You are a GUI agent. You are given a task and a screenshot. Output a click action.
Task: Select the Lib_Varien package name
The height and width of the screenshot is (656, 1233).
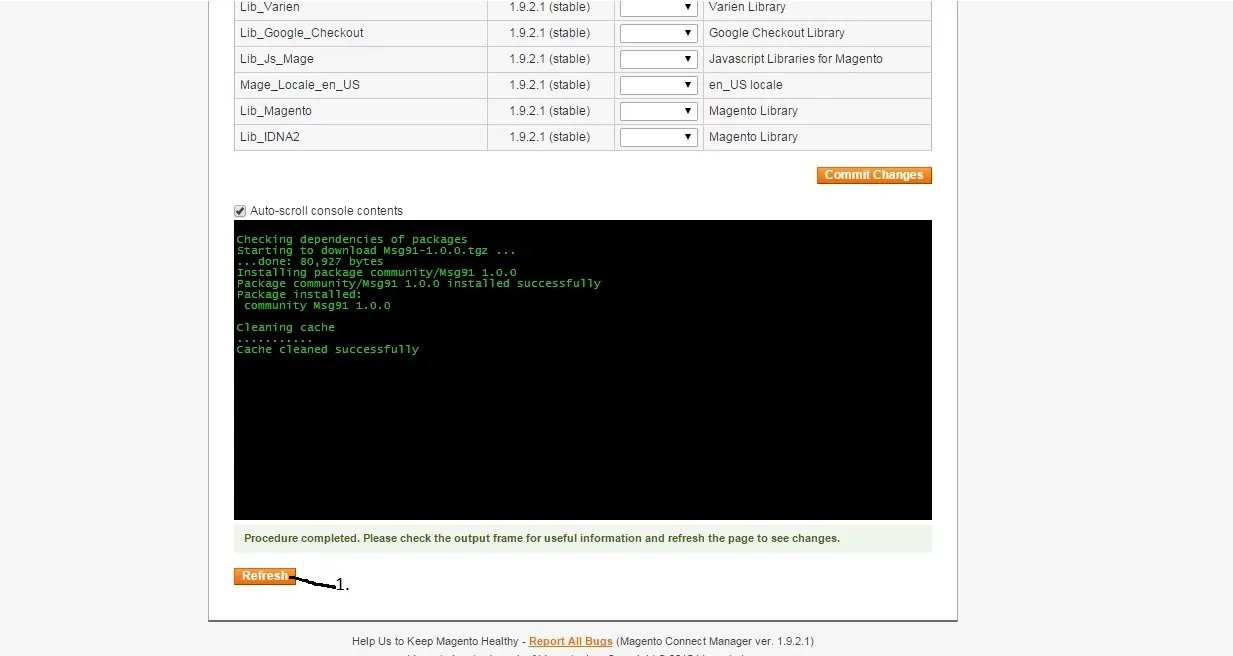270,7
